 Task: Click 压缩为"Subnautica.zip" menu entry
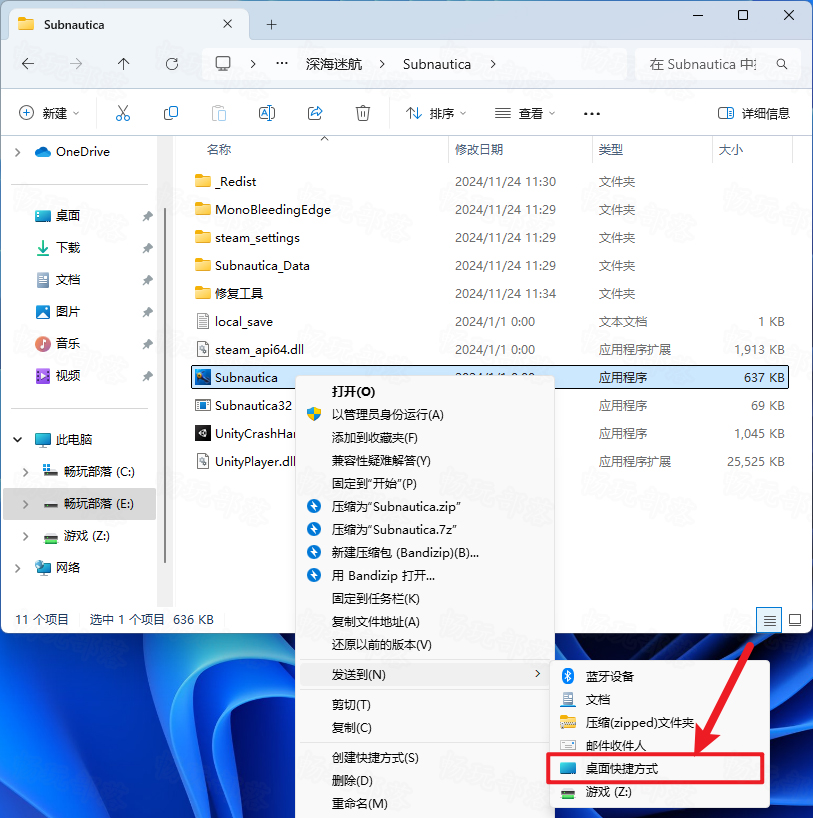coord(425,507)
